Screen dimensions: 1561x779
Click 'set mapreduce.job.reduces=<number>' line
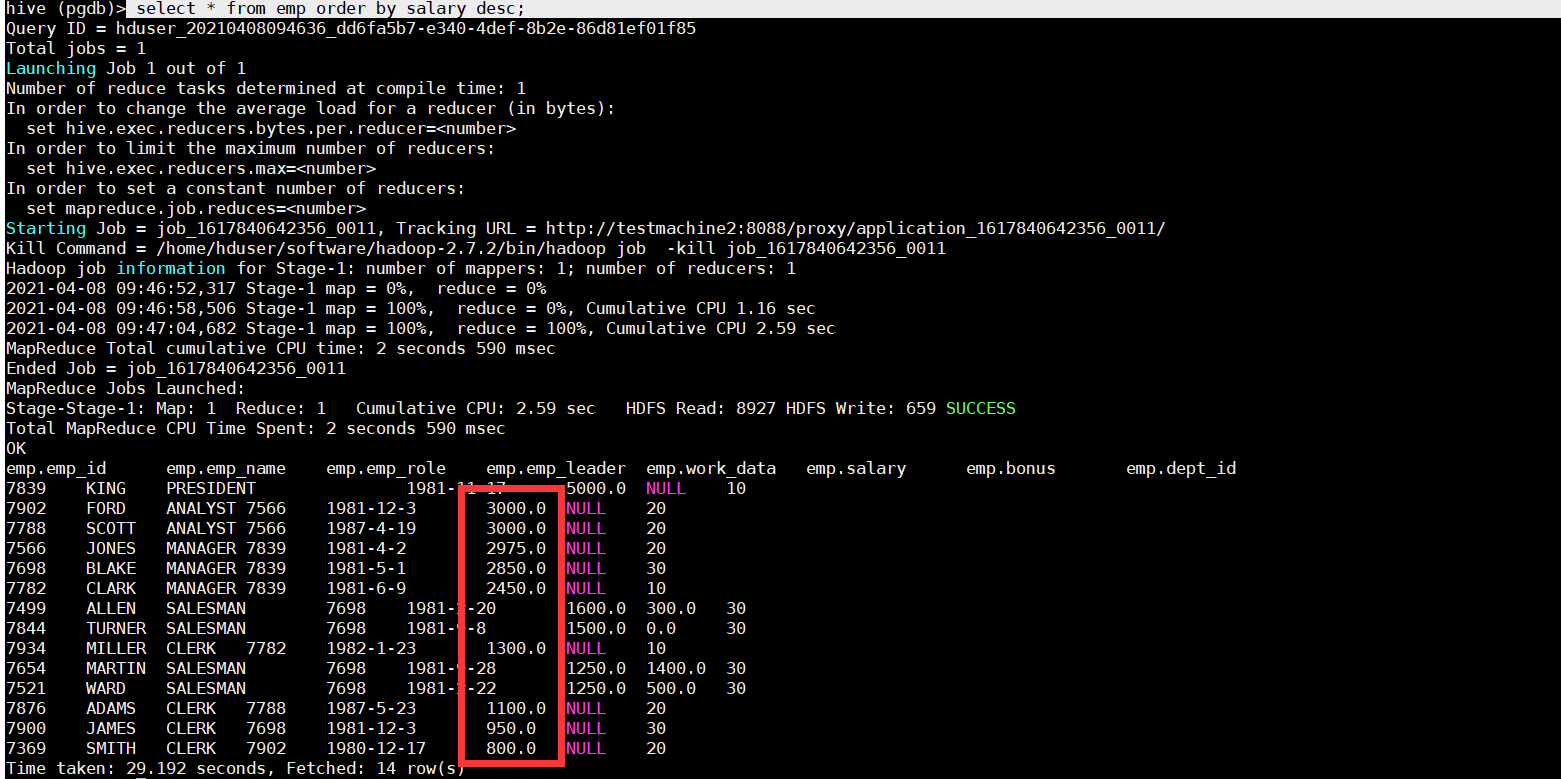point(196,208)
